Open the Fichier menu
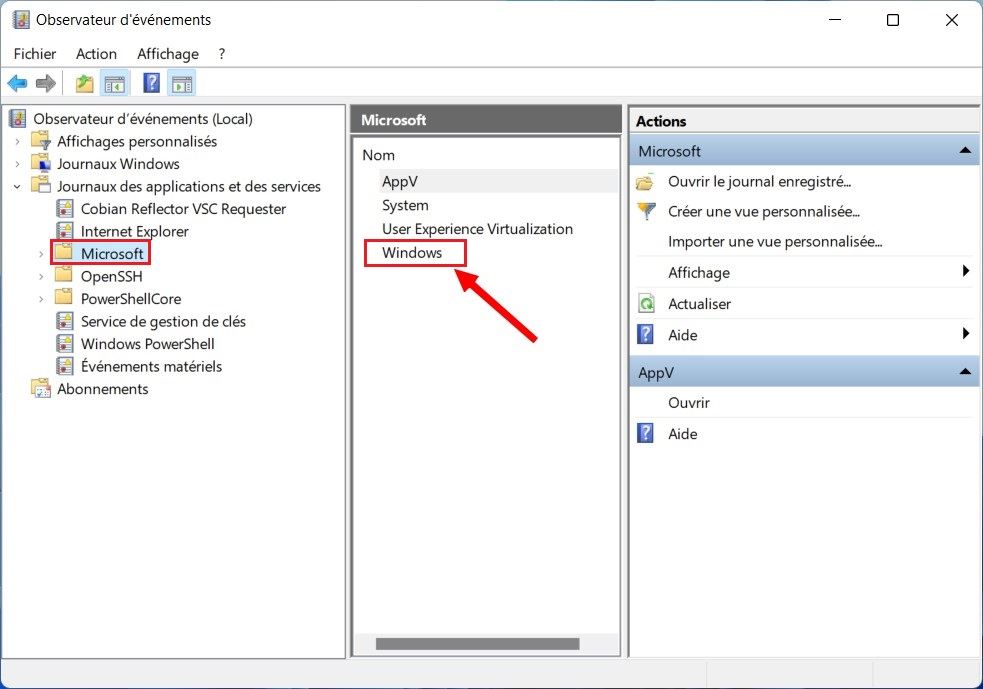 click(x=34, y=54)
